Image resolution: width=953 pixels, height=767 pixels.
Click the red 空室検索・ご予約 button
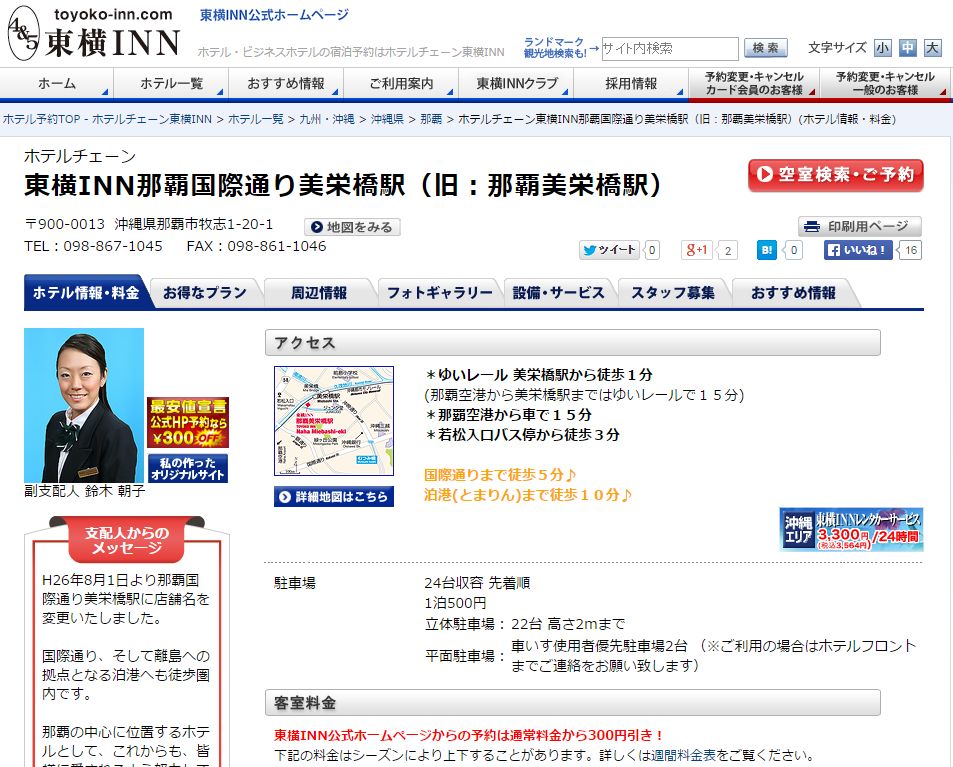(836, 175)
